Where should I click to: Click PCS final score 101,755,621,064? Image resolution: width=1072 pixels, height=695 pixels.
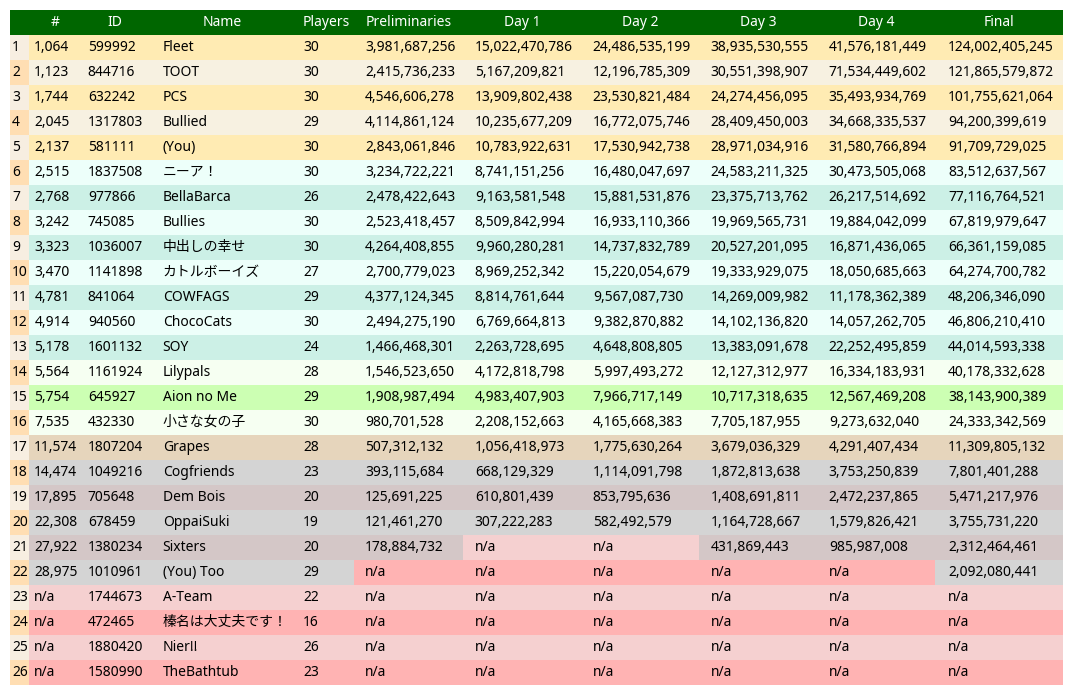pyautogui.click(x=1000, y=96)
